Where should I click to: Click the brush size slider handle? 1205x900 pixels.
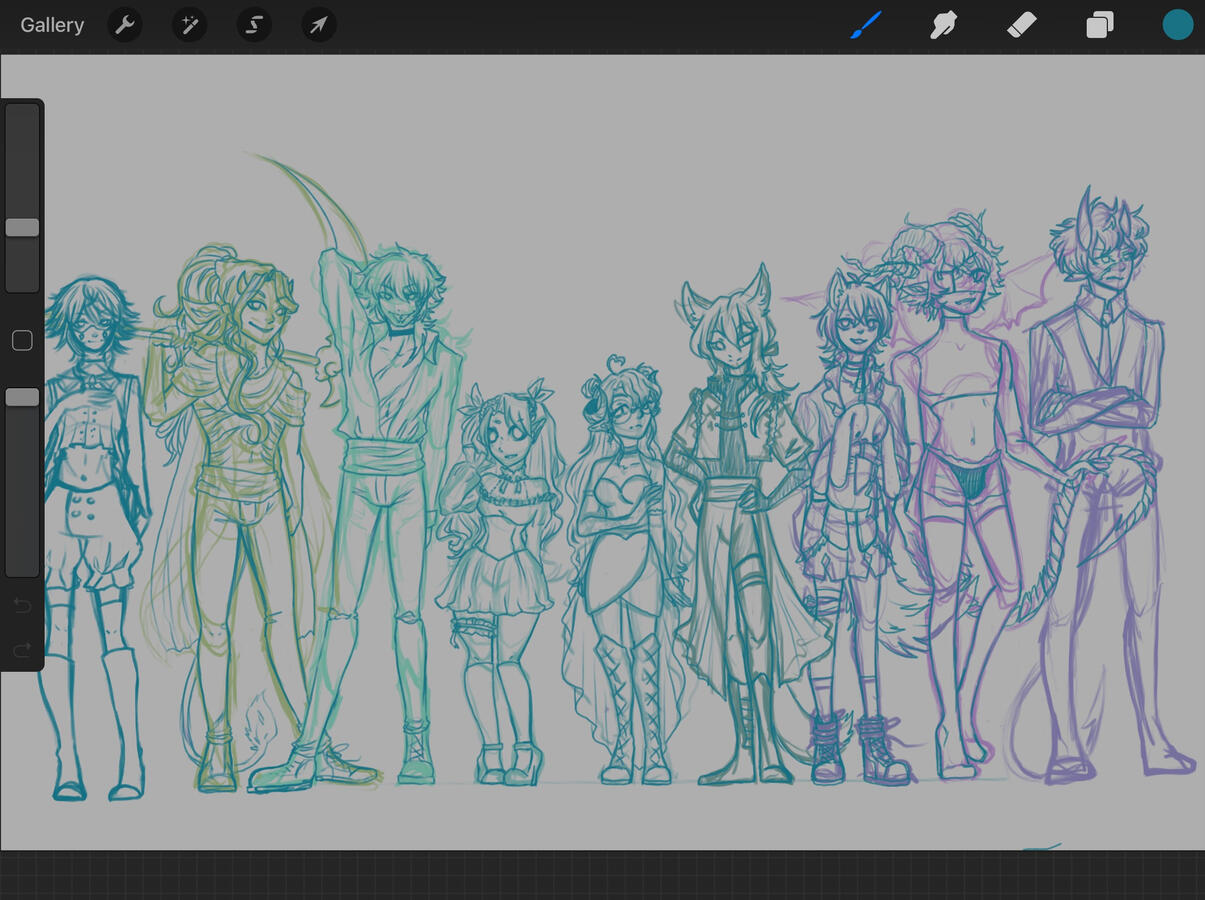click(x=22, y=227)
